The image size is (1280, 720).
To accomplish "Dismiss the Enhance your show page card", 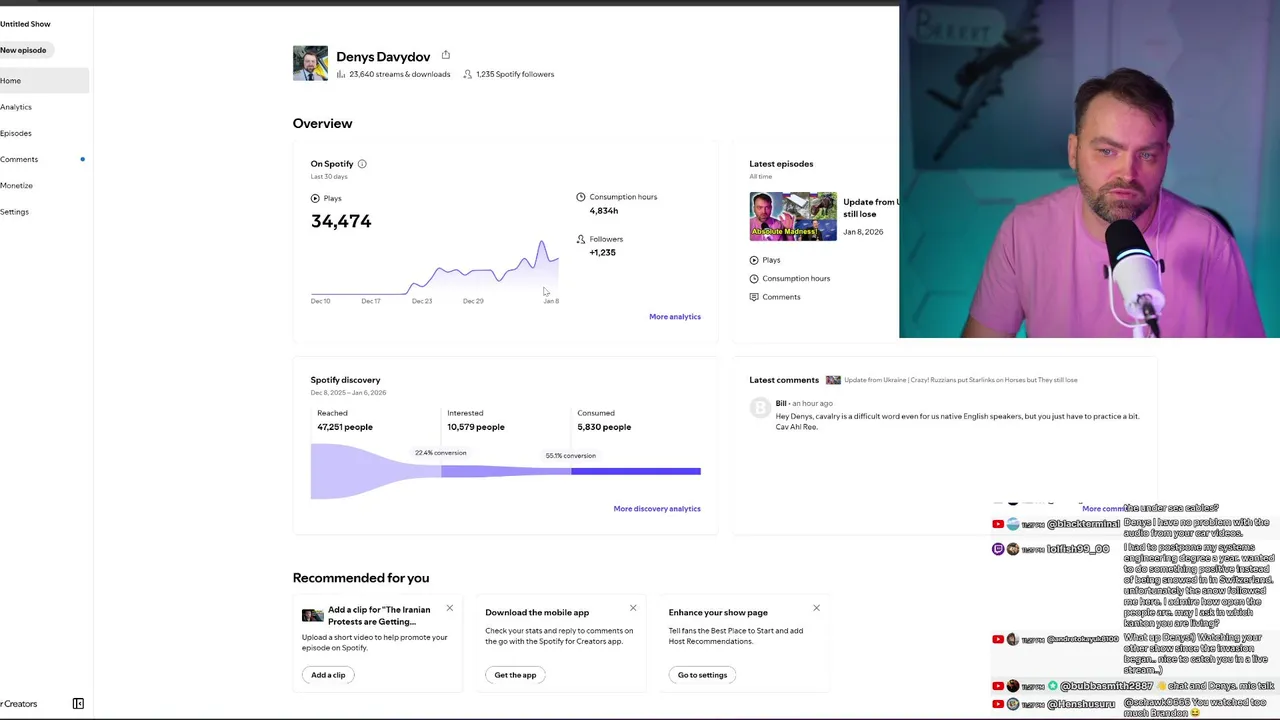I will pos(816,608).
